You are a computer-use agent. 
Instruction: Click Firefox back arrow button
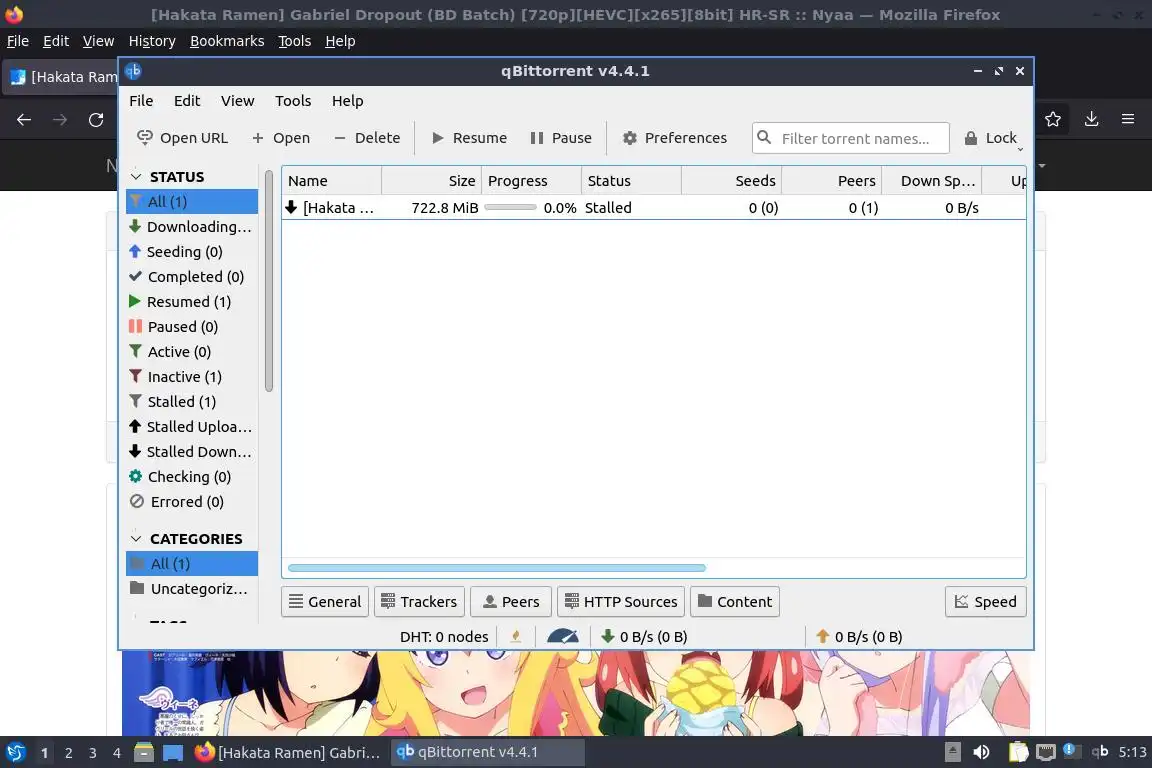pos(24,120)
